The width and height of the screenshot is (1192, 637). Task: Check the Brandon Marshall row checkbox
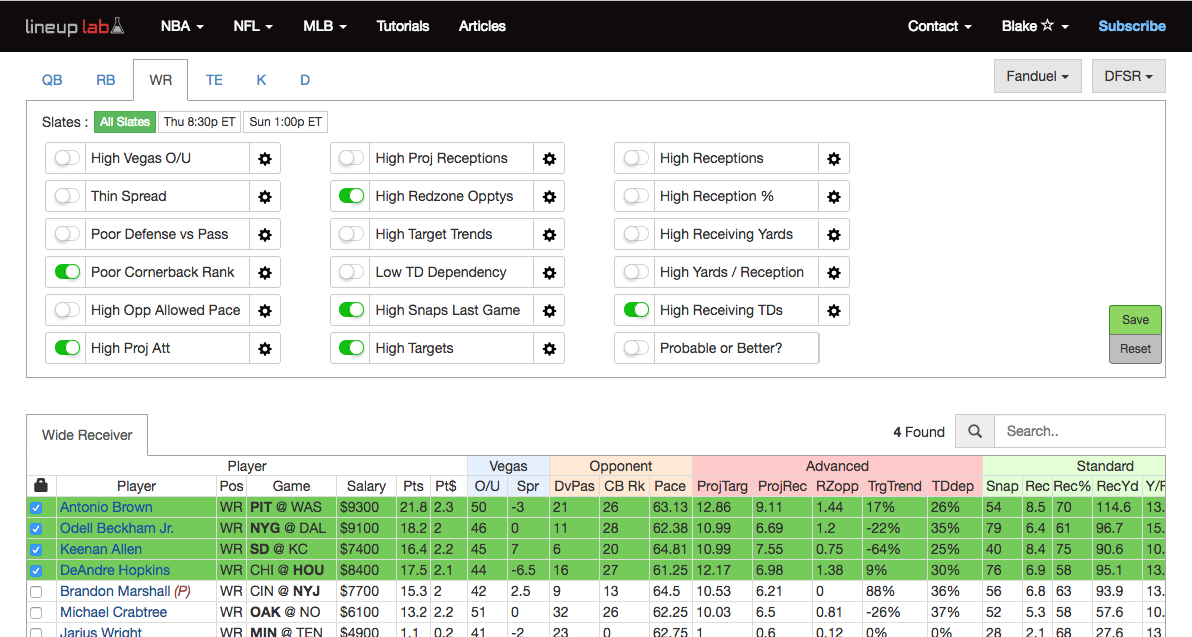(x=36, y=591)
